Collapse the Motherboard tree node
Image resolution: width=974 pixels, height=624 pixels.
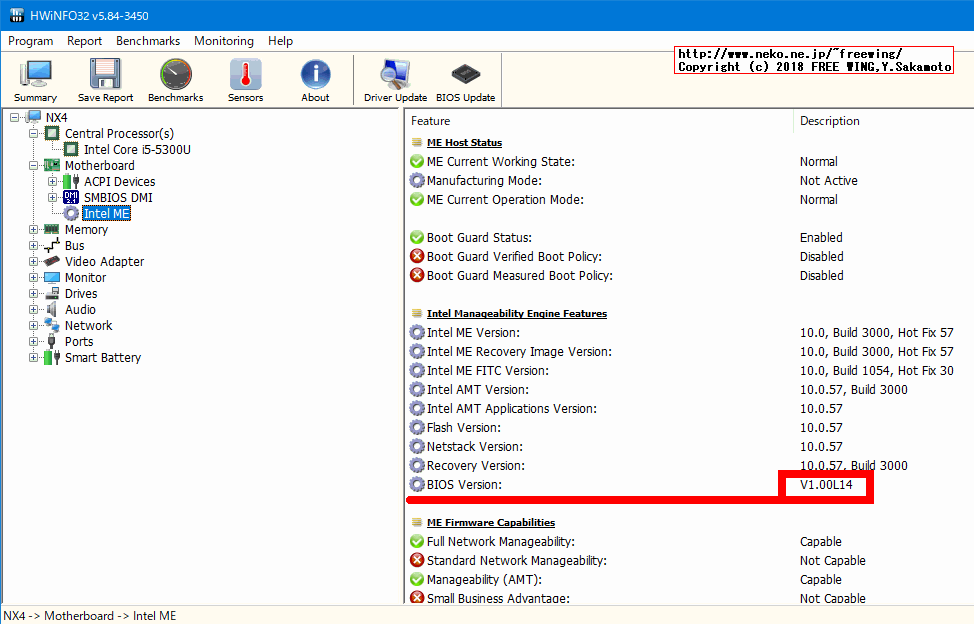(34, 165)
